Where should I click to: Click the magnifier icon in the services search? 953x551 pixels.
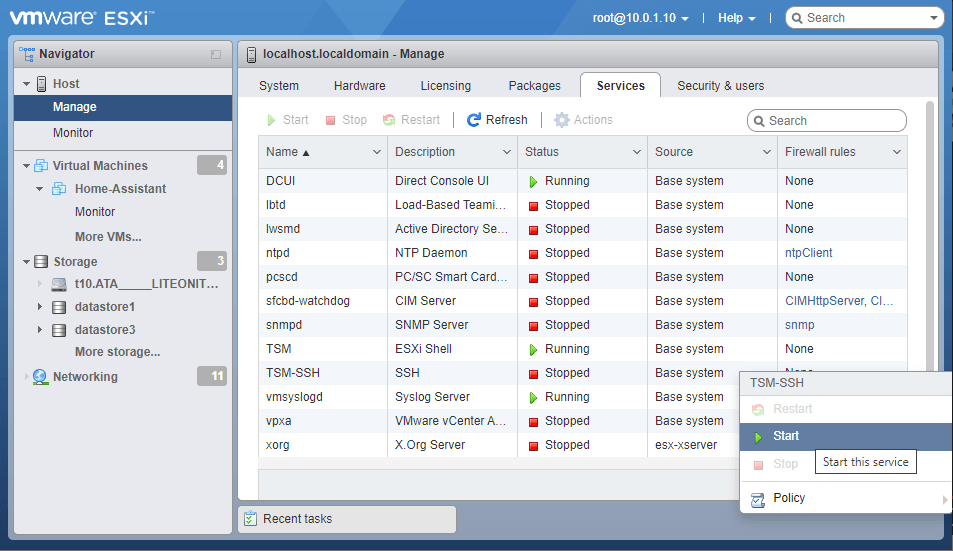pos(759,121)
